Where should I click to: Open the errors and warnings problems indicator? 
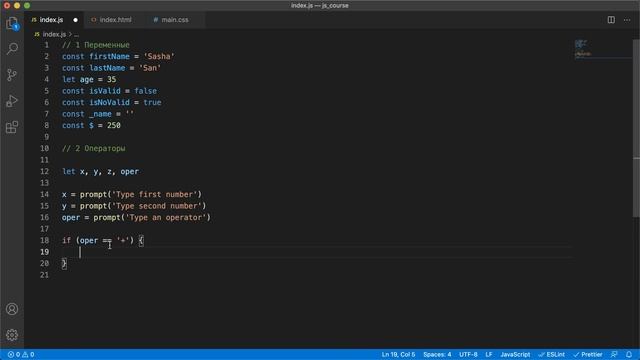21,354
